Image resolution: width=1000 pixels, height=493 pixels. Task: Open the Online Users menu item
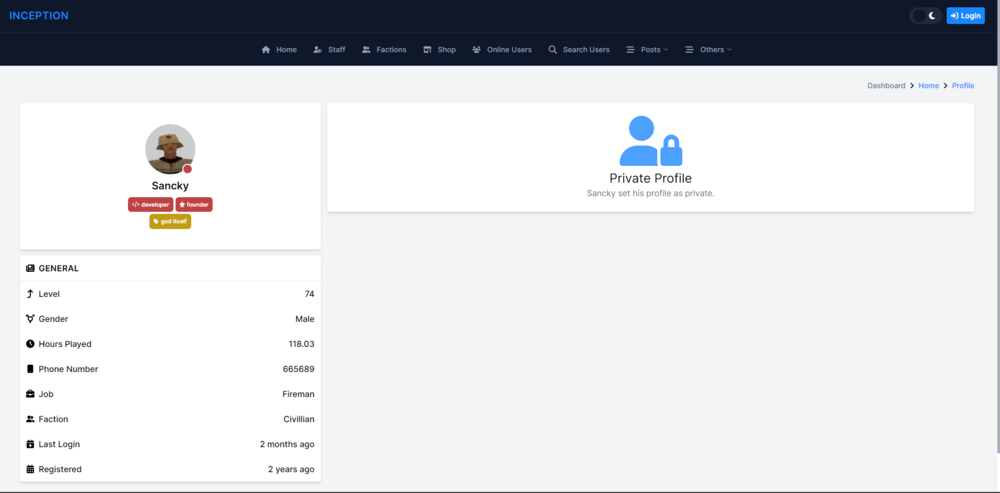pos(502,50)
